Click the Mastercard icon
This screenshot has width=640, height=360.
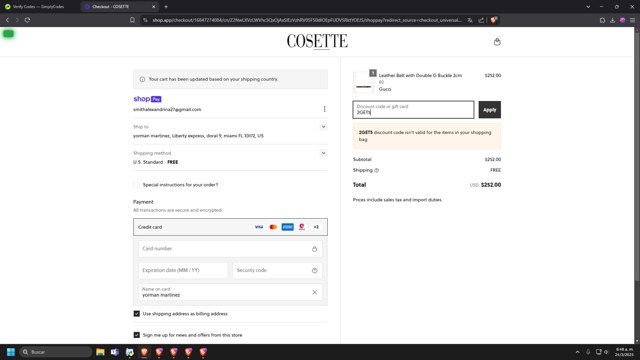(273, 227)
